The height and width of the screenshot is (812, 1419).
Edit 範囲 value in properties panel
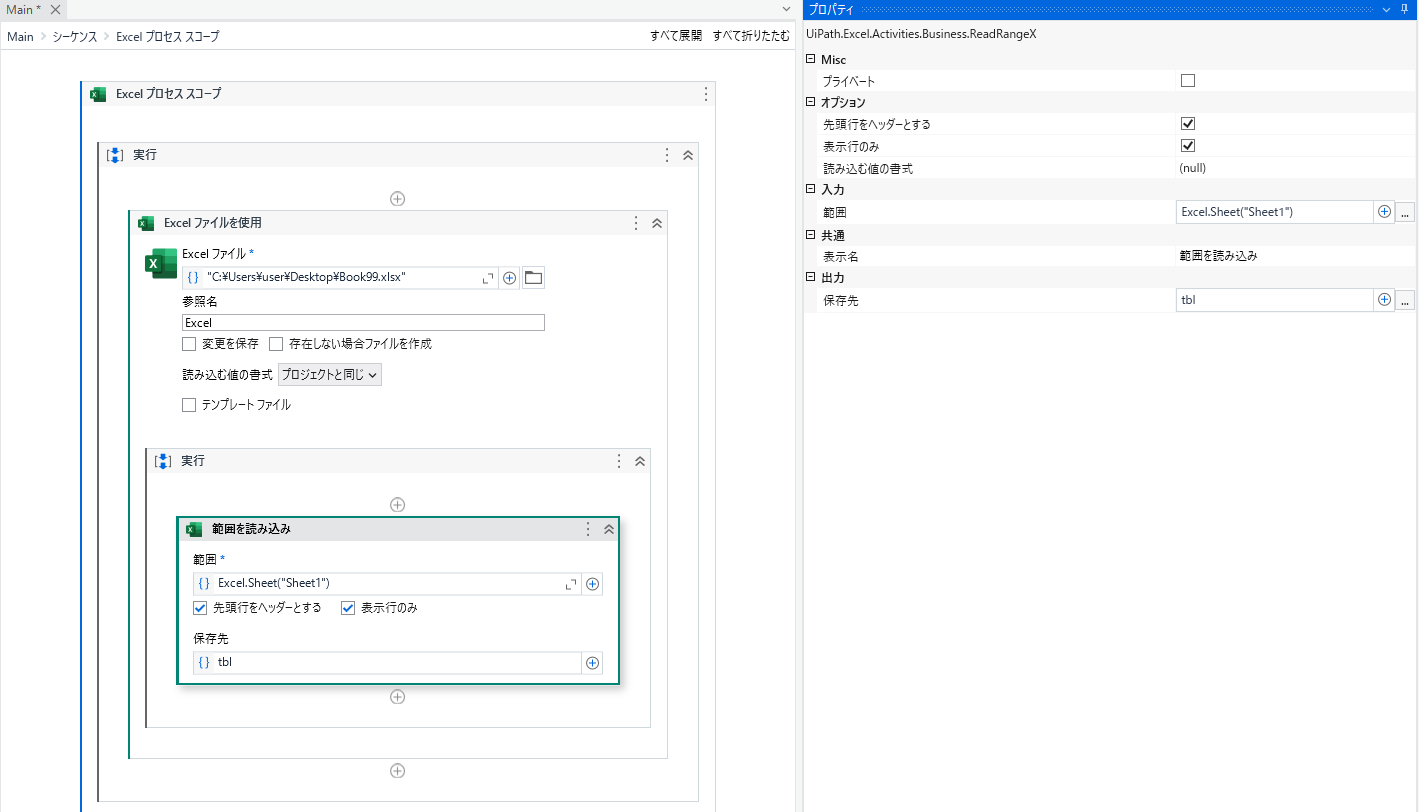(1274, 212)
